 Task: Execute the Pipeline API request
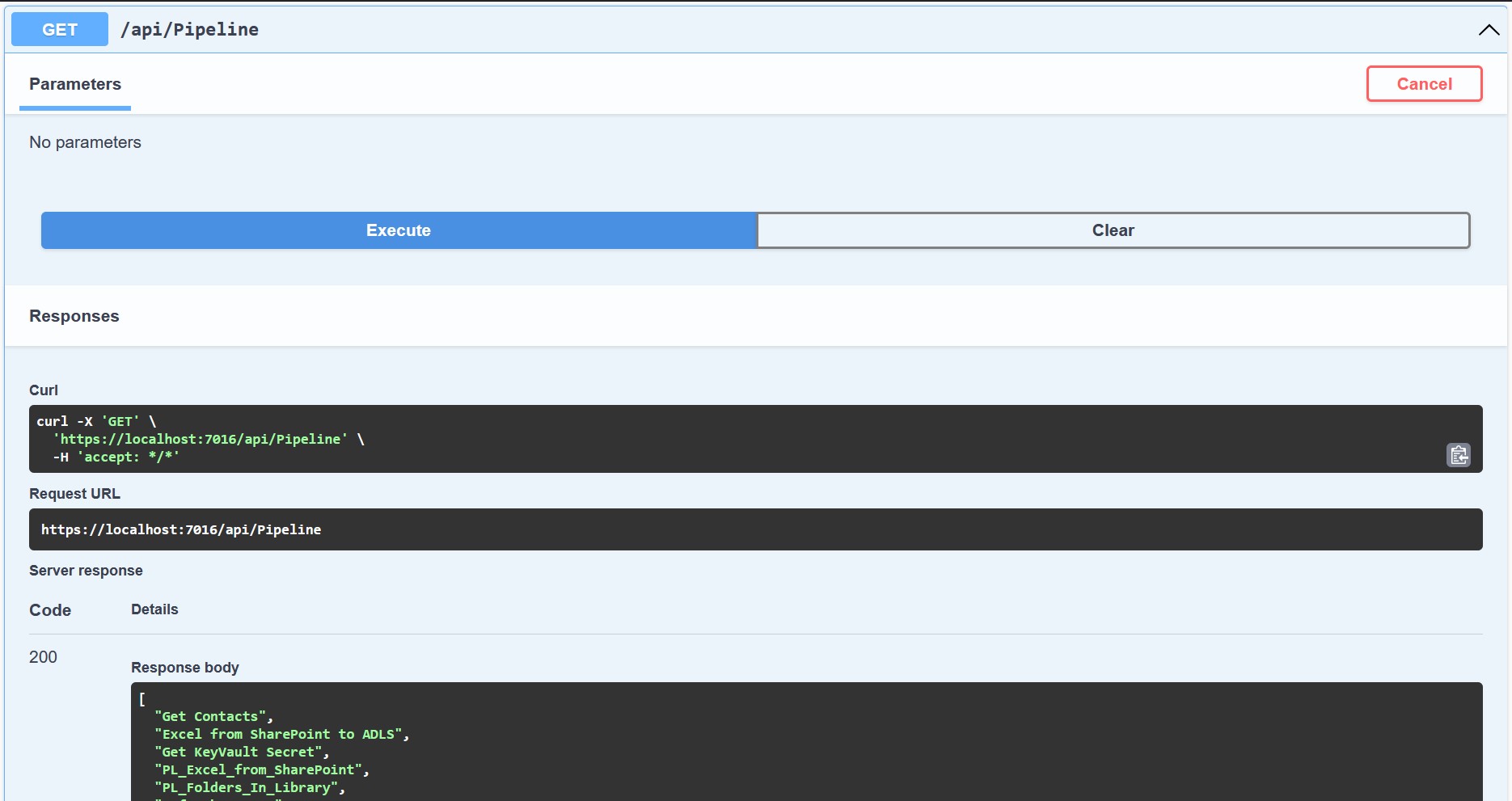(399, 230)
